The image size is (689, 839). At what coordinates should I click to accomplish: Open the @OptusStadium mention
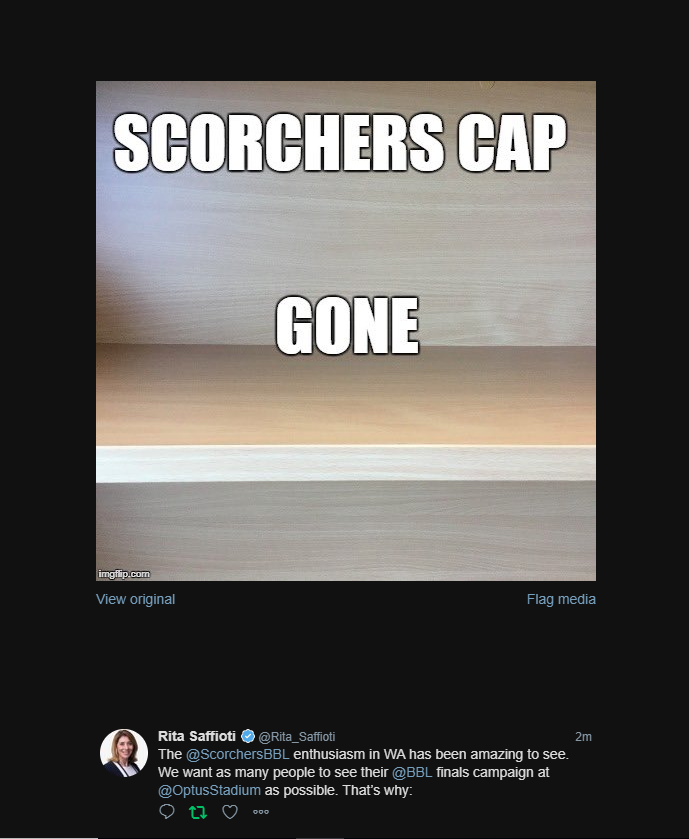coord(209,790)
